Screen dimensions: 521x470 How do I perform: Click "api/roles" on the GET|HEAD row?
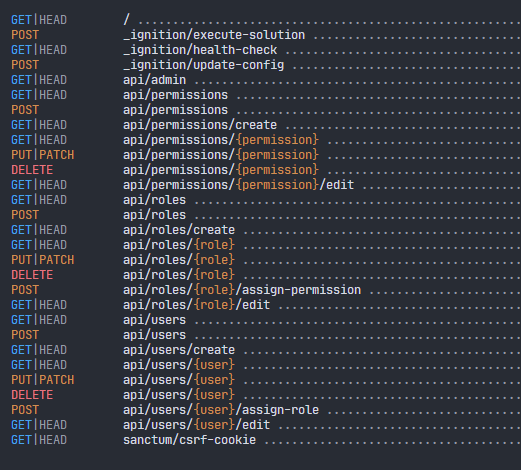coord(154,200)
